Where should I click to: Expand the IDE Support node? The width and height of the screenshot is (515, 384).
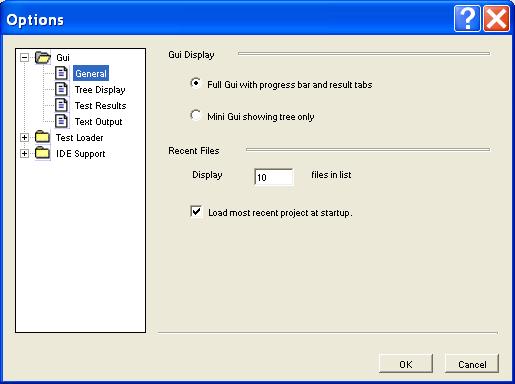(24, 153)
